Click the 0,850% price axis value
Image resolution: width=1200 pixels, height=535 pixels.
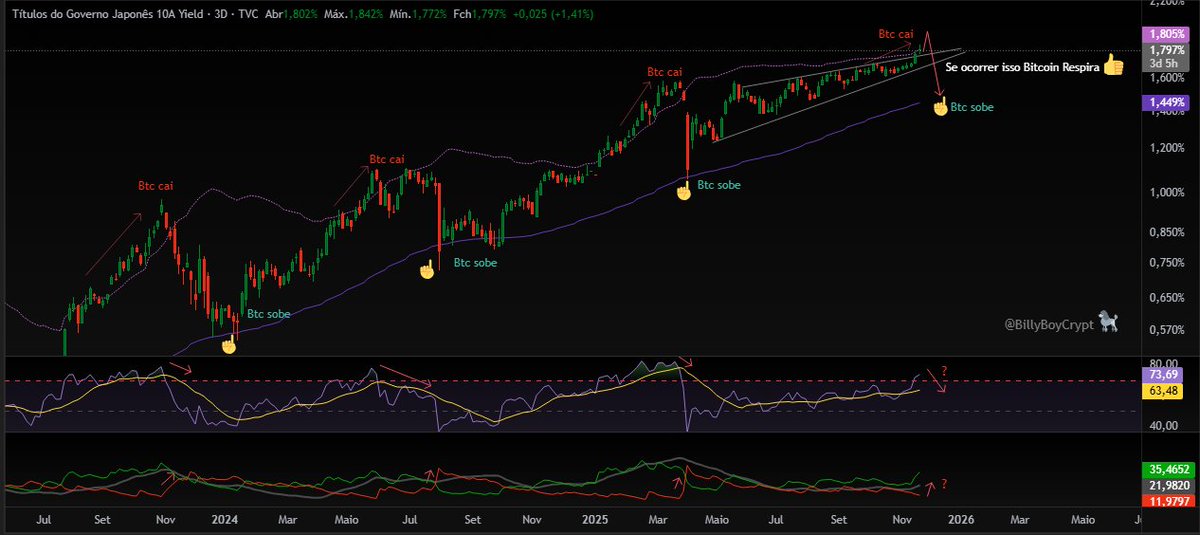[1167, 233]
